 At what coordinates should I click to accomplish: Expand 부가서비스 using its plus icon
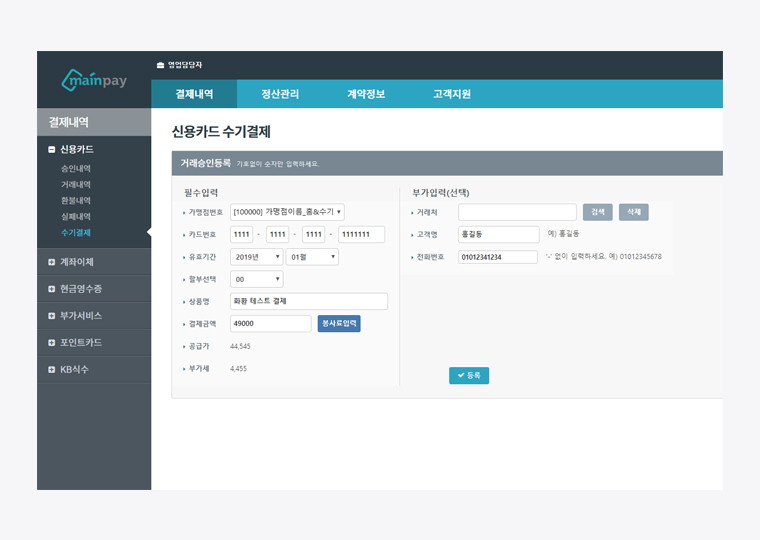(52, 316)
